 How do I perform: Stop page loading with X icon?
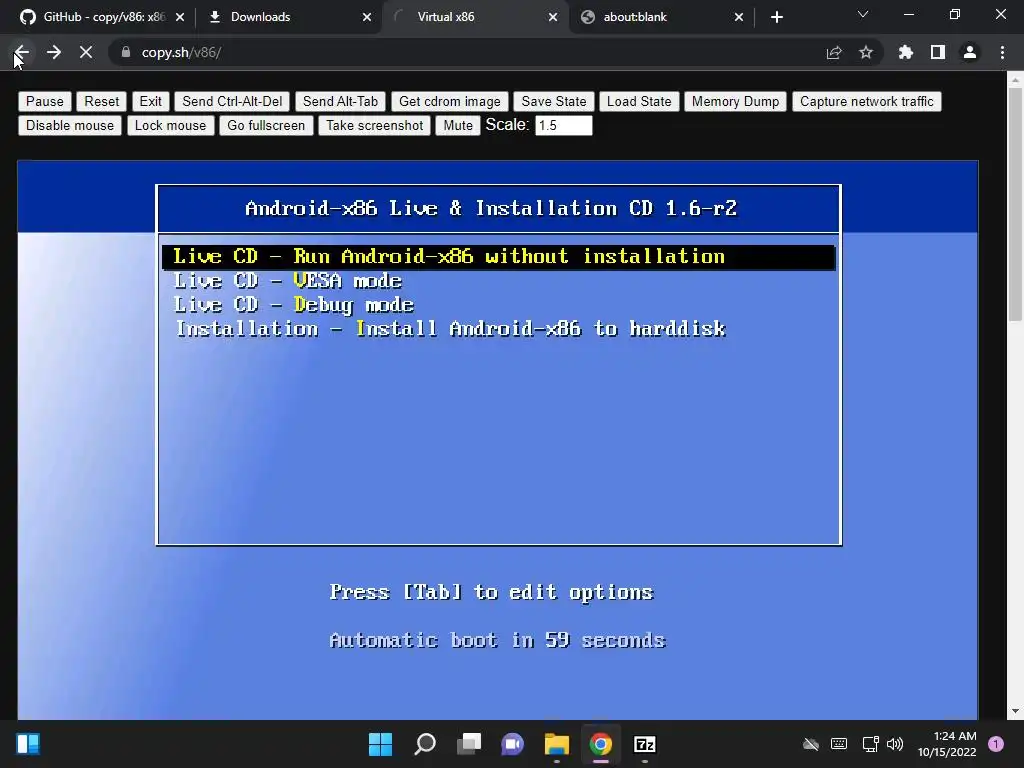[86, 52]
